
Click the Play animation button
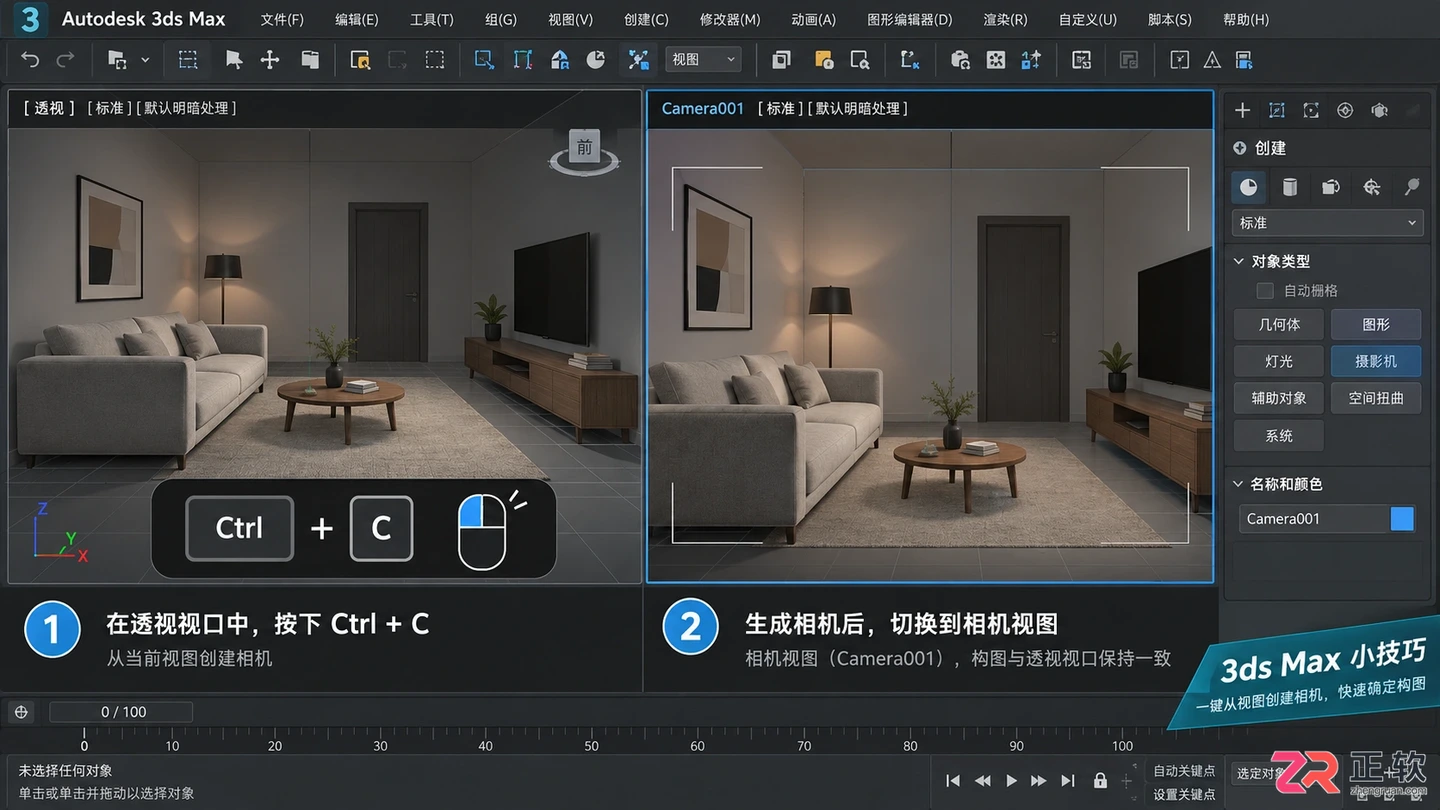point(1012,780)
